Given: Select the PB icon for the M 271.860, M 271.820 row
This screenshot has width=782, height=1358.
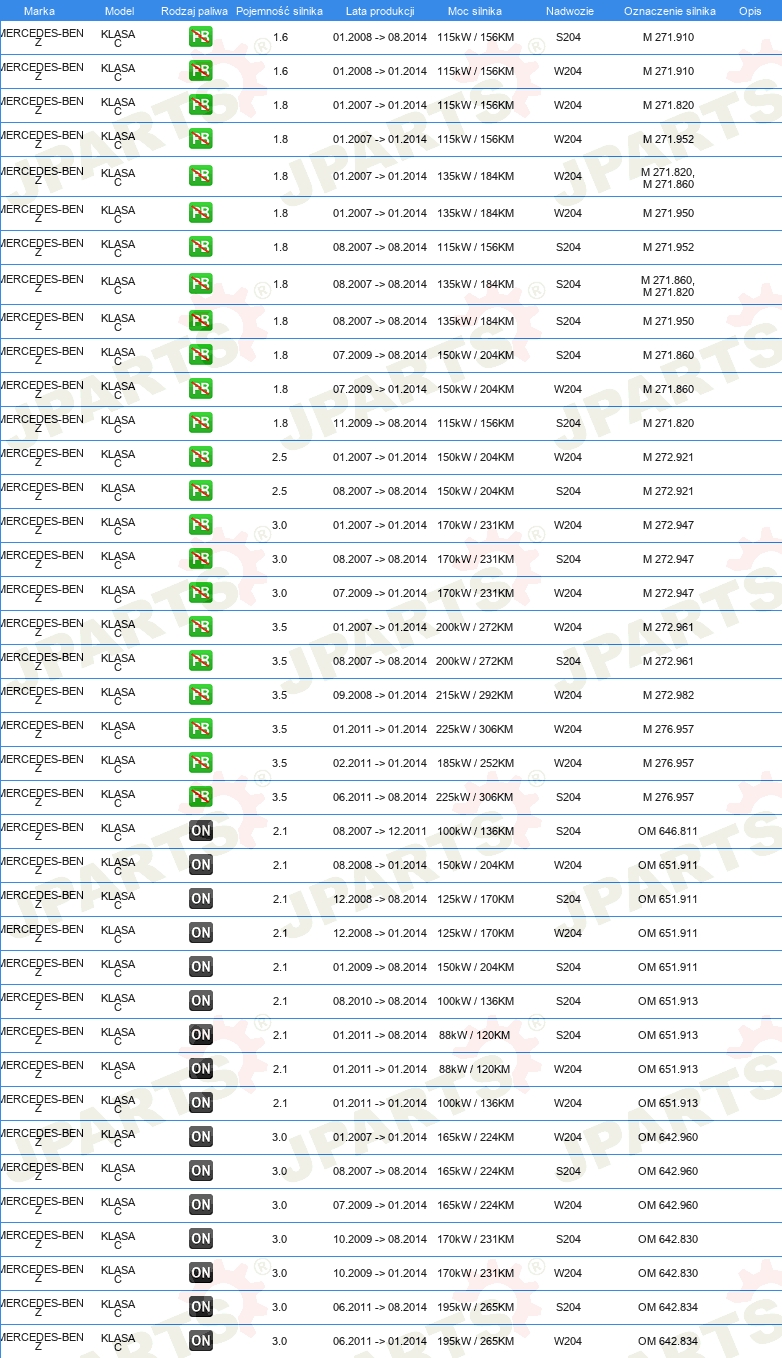Looking at the screenshot, I should click(201, 284).
